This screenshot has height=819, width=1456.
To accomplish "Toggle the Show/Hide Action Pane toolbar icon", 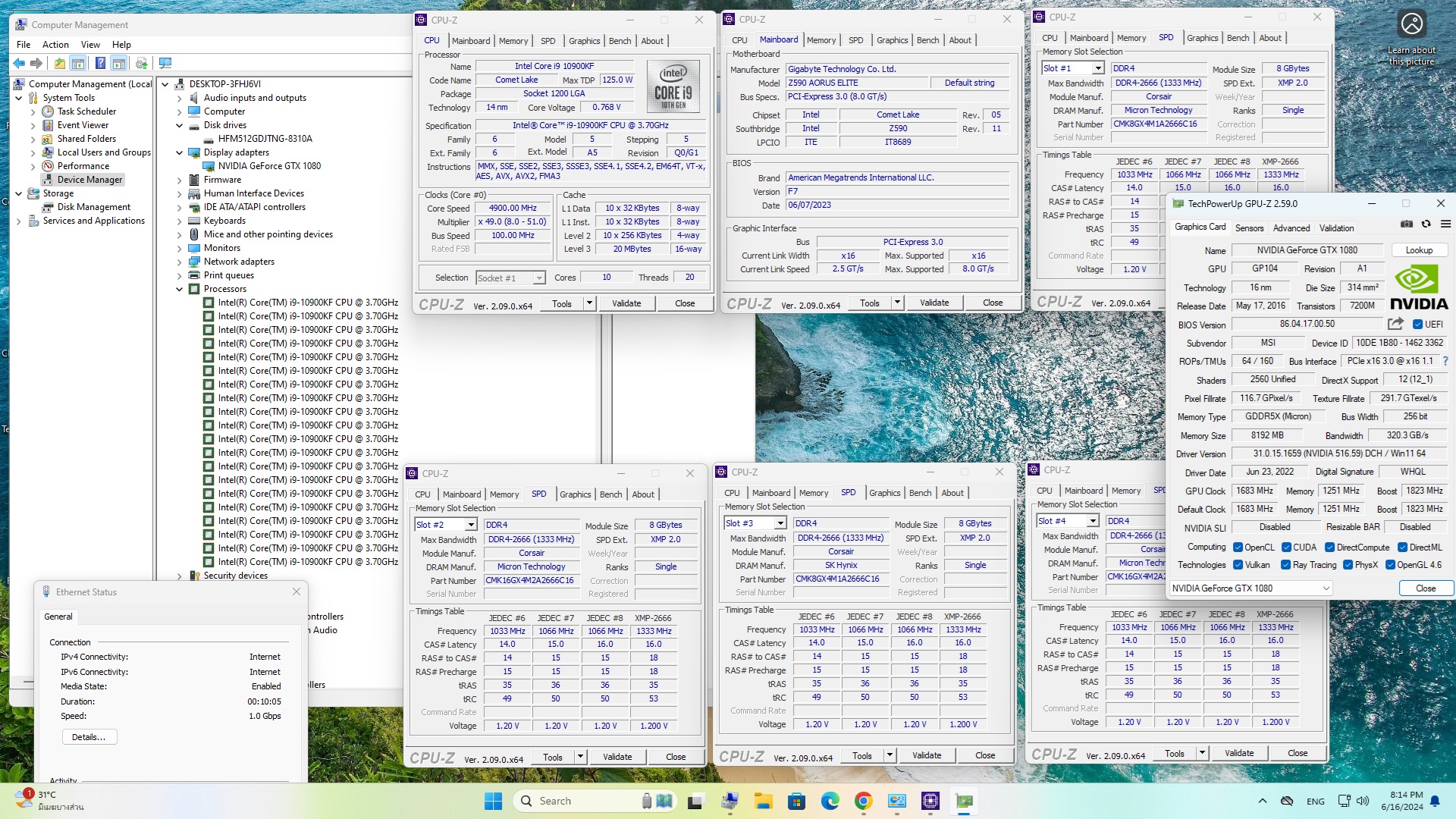I will click(119, 64).
